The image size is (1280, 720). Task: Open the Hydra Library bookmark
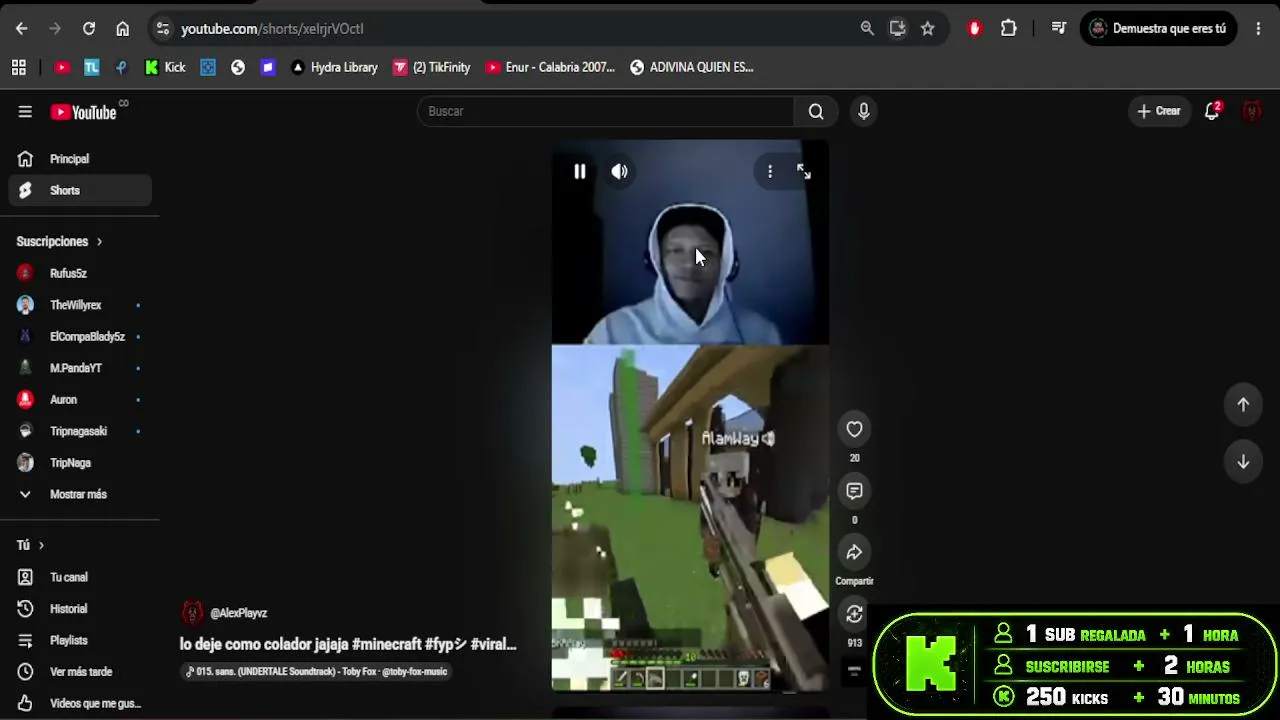pos(334,68)
